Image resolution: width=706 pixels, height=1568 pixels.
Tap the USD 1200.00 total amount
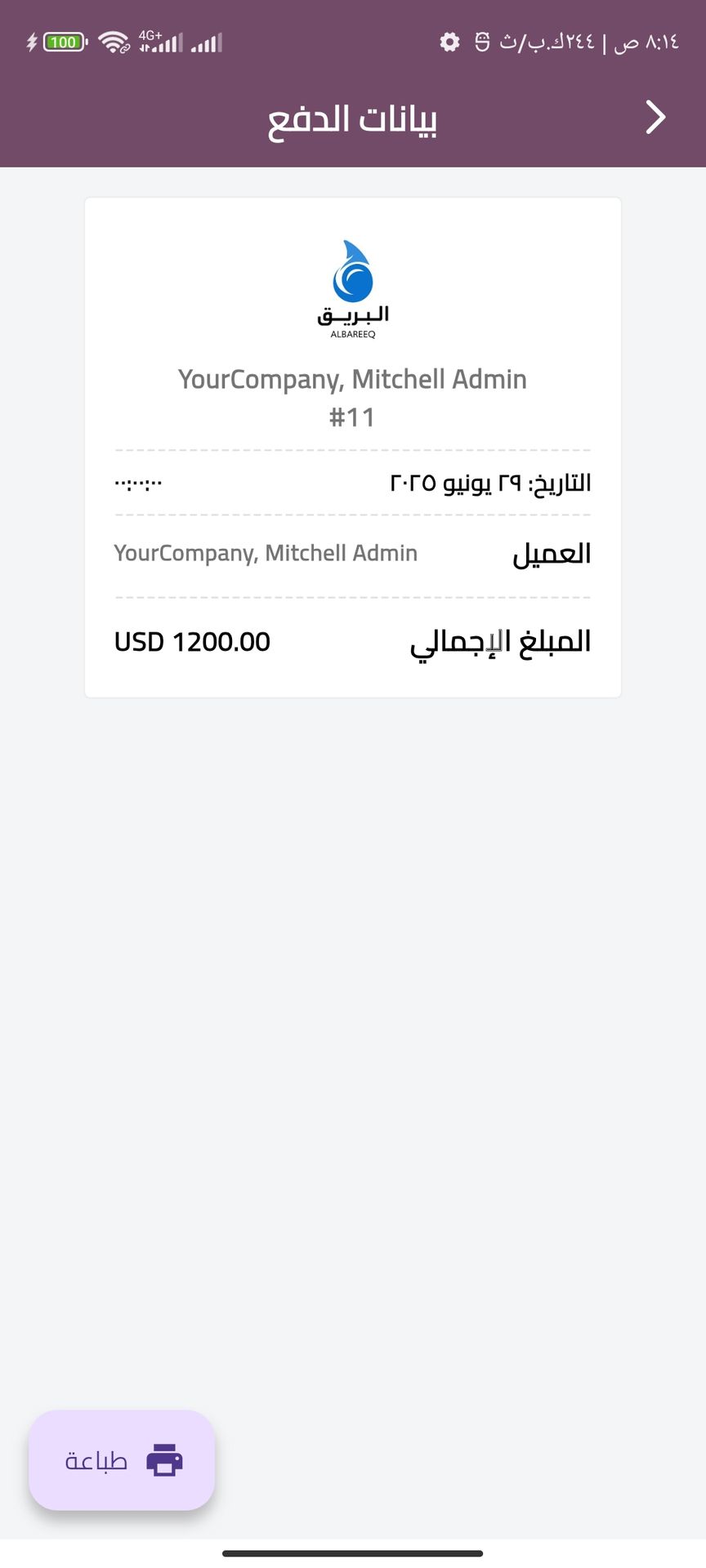192,642
